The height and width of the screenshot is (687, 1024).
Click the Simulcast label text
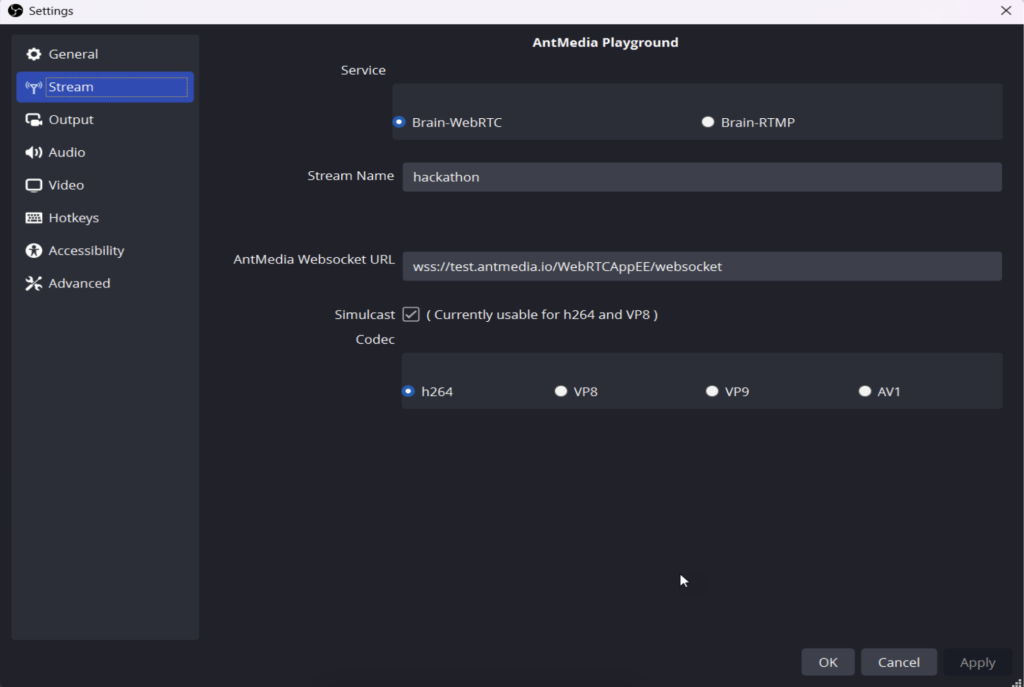[364, 315]
